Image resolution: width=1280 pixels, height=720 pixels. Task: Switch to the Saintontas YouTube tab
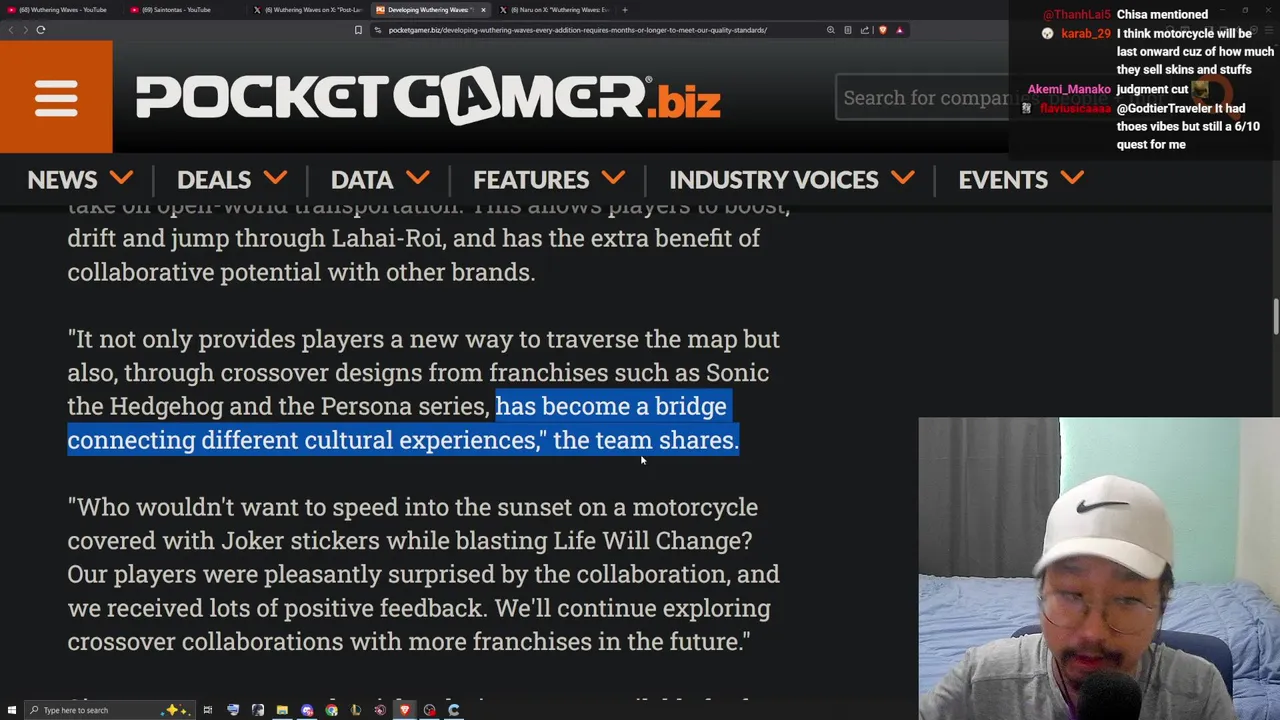pyautogui.click(x=176, y=10)
